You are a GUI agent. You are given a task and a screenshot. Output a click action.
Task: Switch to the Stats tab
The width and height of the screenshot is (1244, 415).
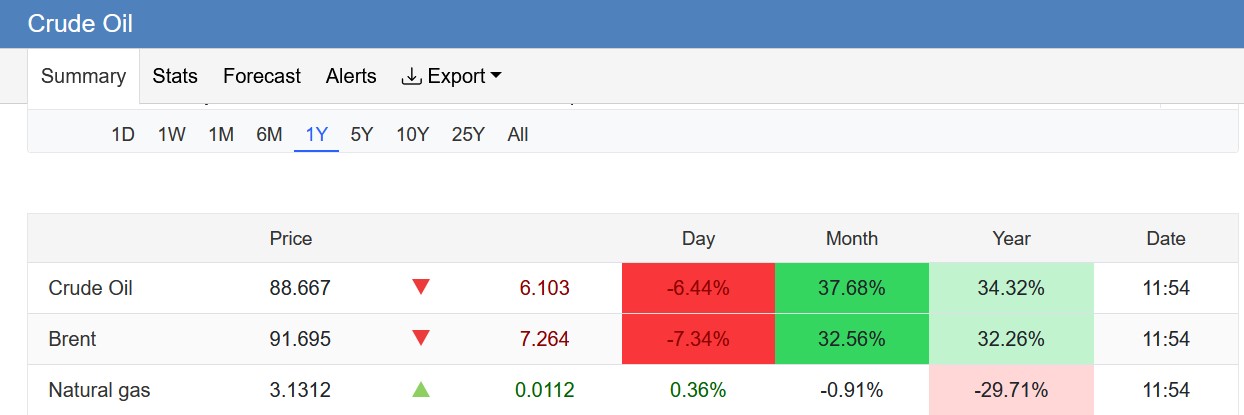(x=175, y=76)
